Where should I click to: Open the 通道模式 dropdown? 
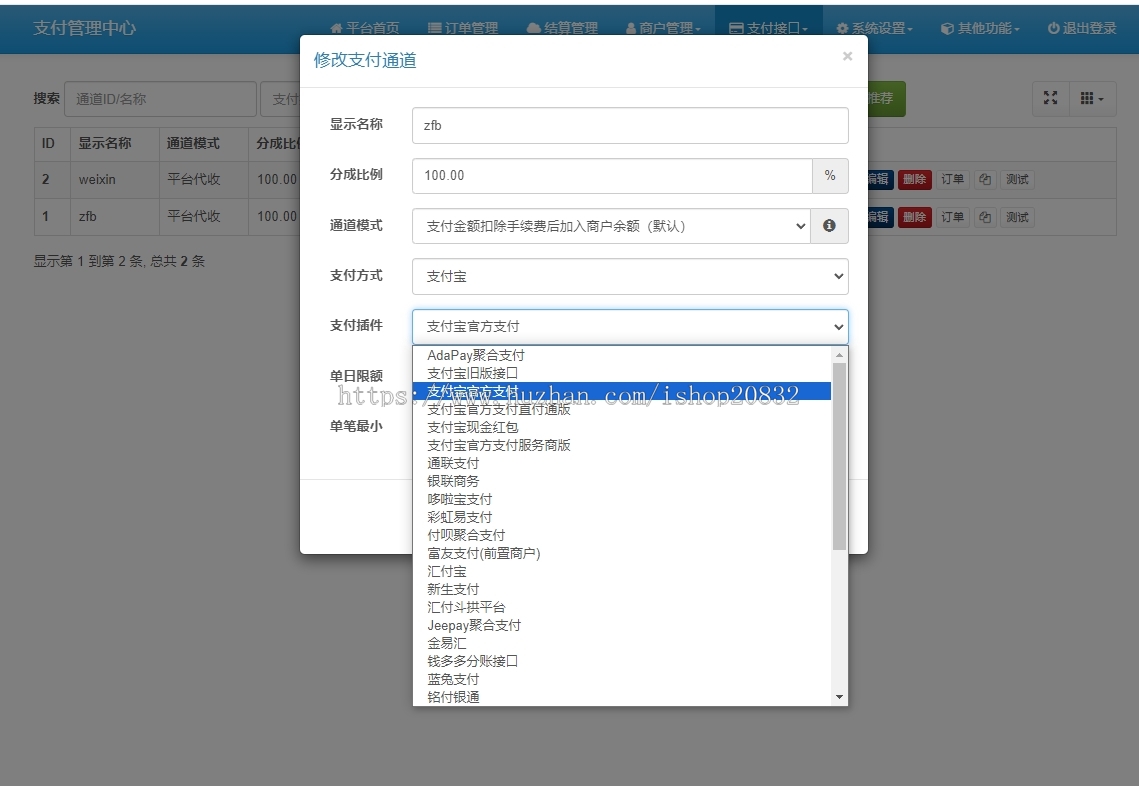[x=612, y=226]
